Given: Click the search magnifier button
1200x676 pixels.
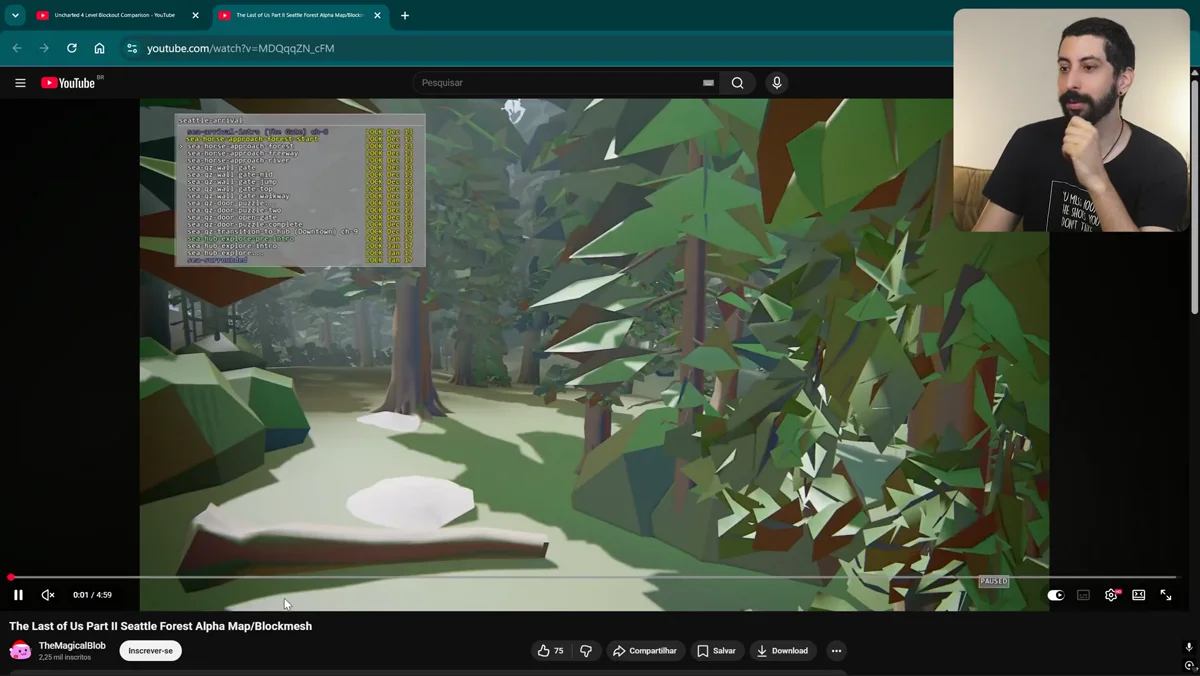Looking at the screenshot, I should click(x=737, y=83).
